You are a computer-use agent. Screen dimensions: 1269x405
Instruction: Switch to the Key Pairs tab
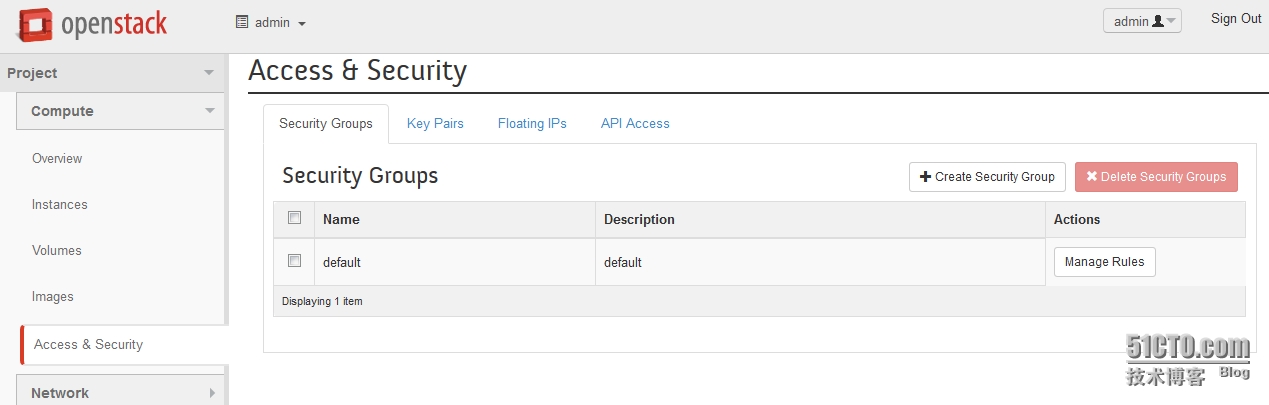pyautogui.click(x=435, y=124)
